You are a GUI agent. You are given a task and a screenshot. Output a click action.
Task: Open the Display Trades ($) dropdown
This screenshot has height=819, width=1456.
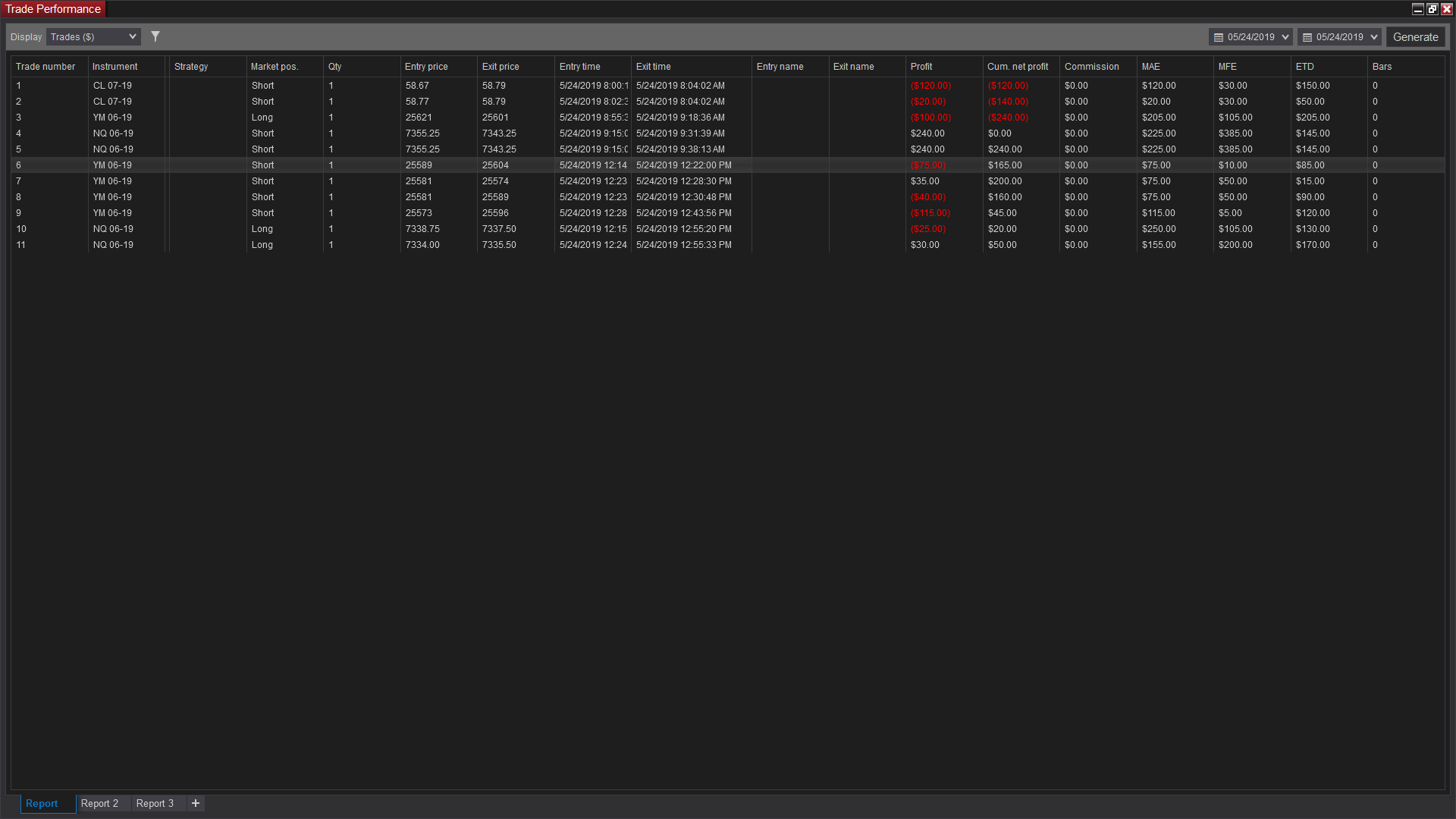pyautogui.click(x=93, y=37)
